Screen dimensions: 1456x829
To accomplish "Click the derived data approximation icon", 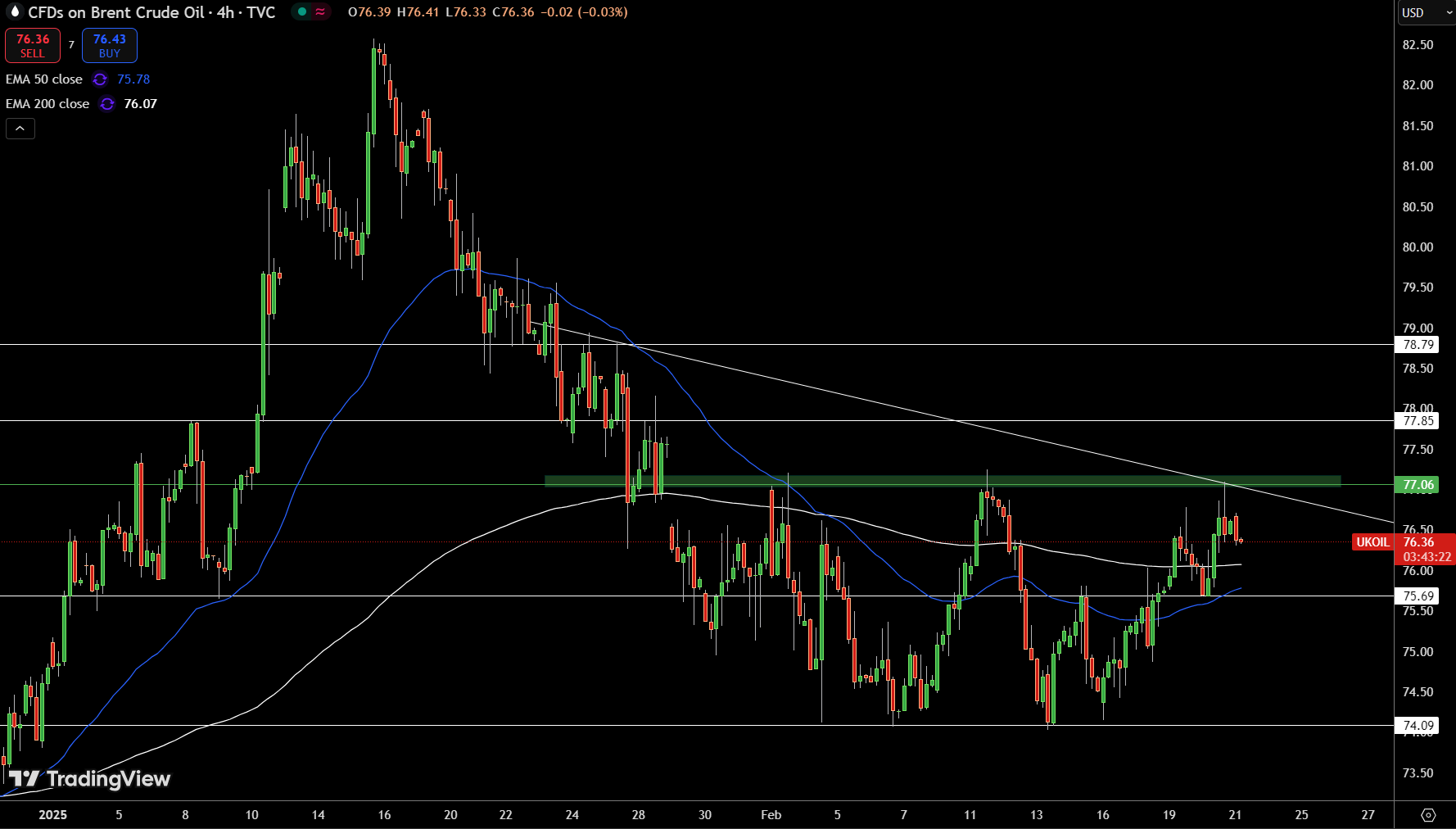I will pyautogui.click(x=320, y=12).
